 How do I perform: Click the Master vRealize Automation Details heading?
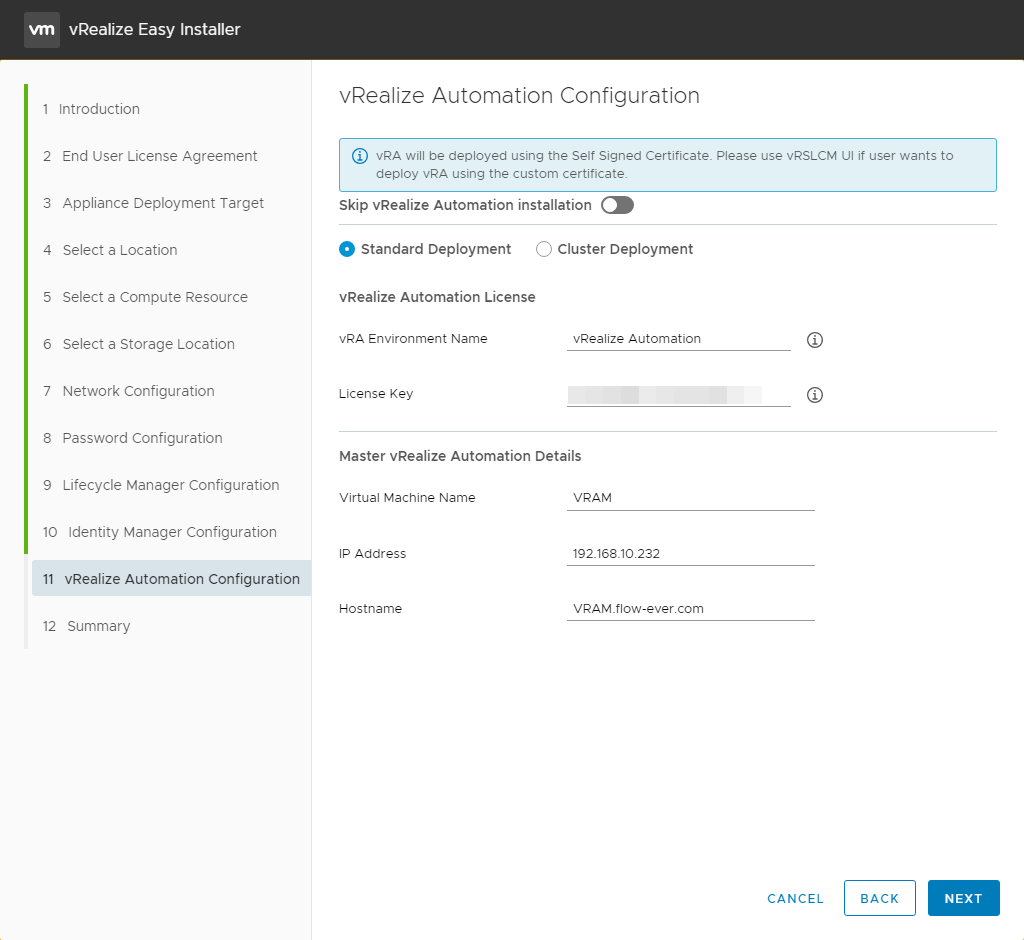460,456
